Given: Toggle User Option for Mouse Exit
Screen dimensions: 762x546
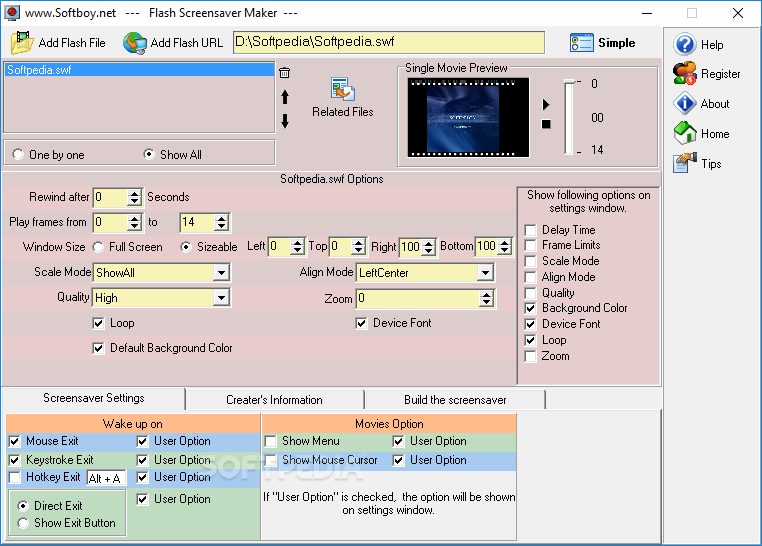Looking at the screenshot, I should point(142,441).
